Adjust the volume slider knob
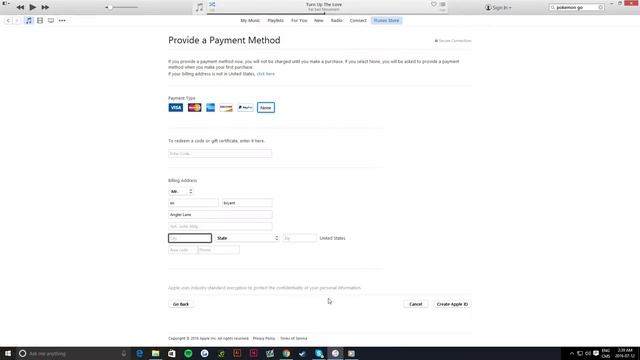The width and height of the screenshot is (640, 360). pyautogui.click(x=109, y=7)
